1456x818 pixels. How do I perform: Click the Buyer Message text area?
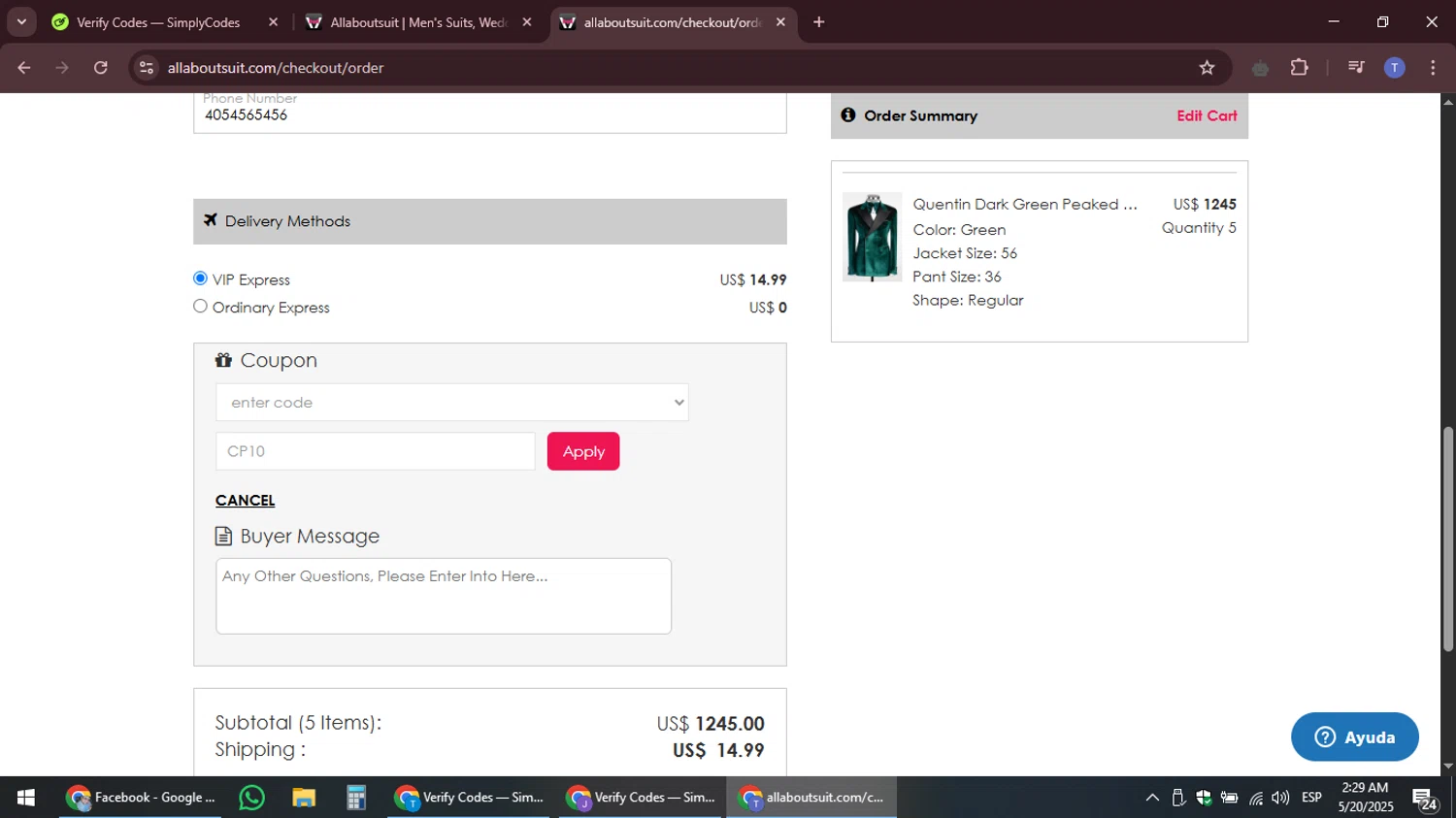tap(444, 596)
